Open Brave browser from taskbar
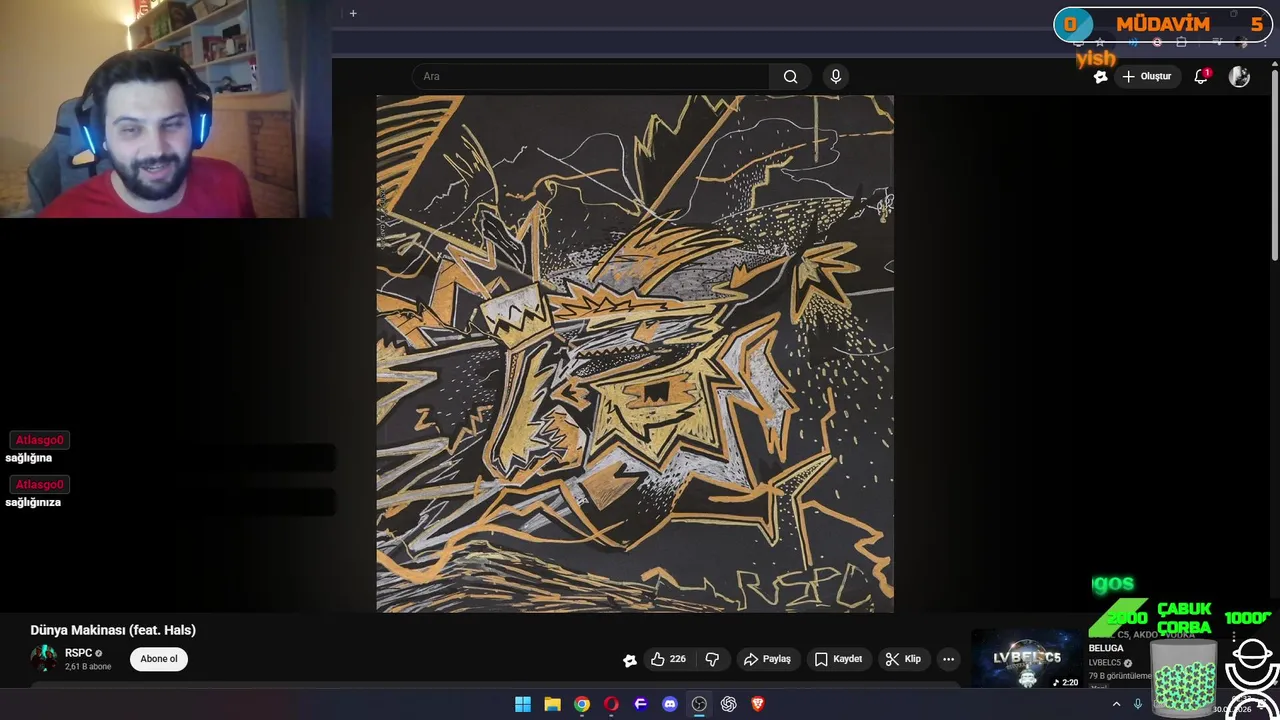 point(758,704)
